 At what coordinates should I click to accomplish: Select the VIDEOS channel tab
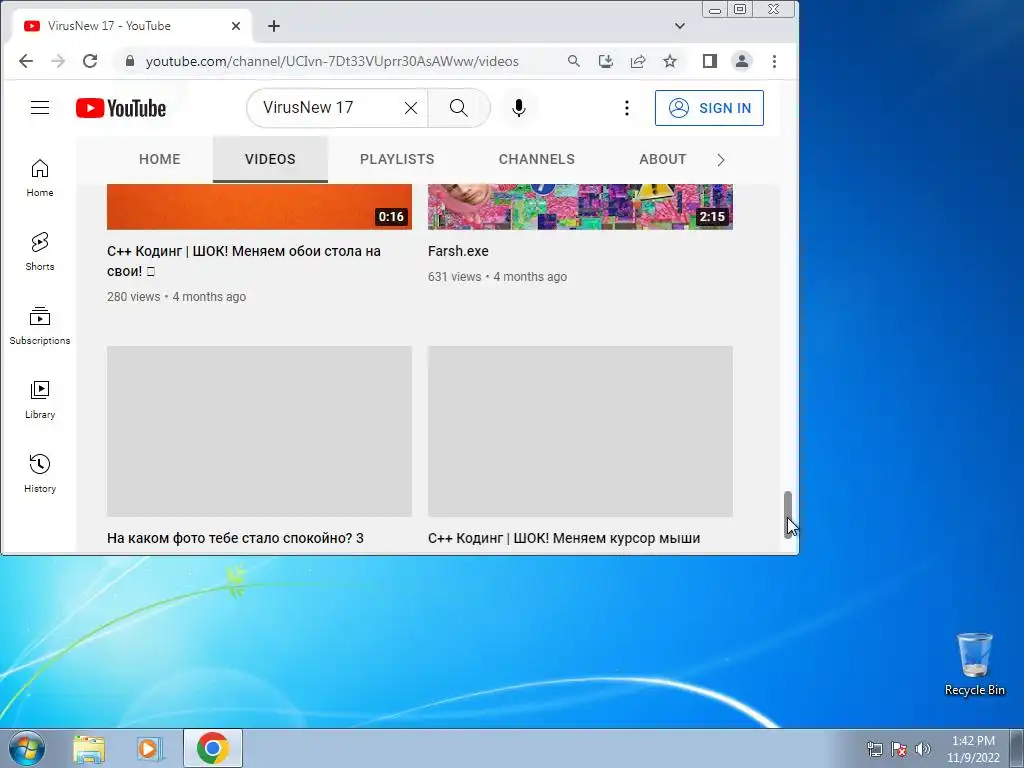tap(270, 159)
